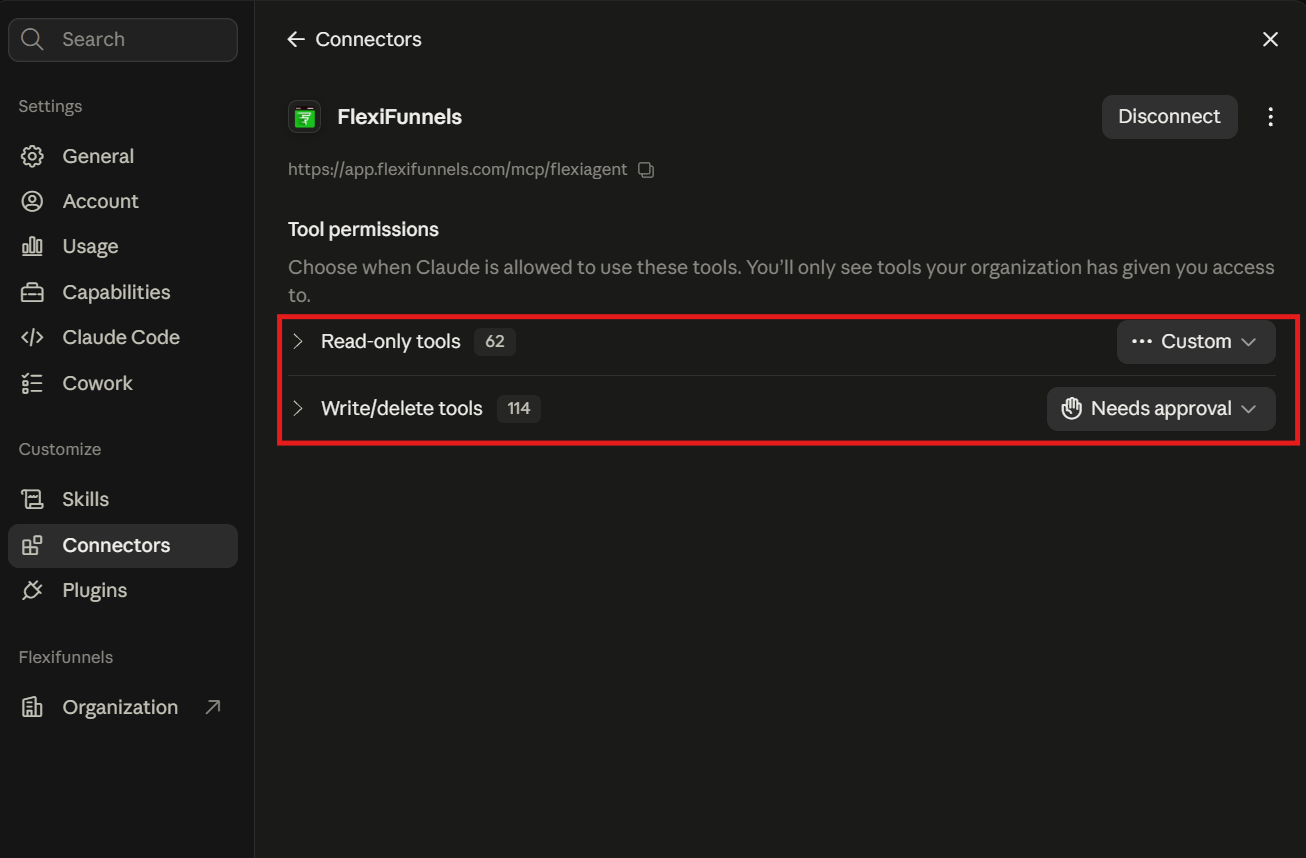Viewport: 1306px width, 858px height.
Task: Open Capabilities settings
Action: (x=123, y=292)
